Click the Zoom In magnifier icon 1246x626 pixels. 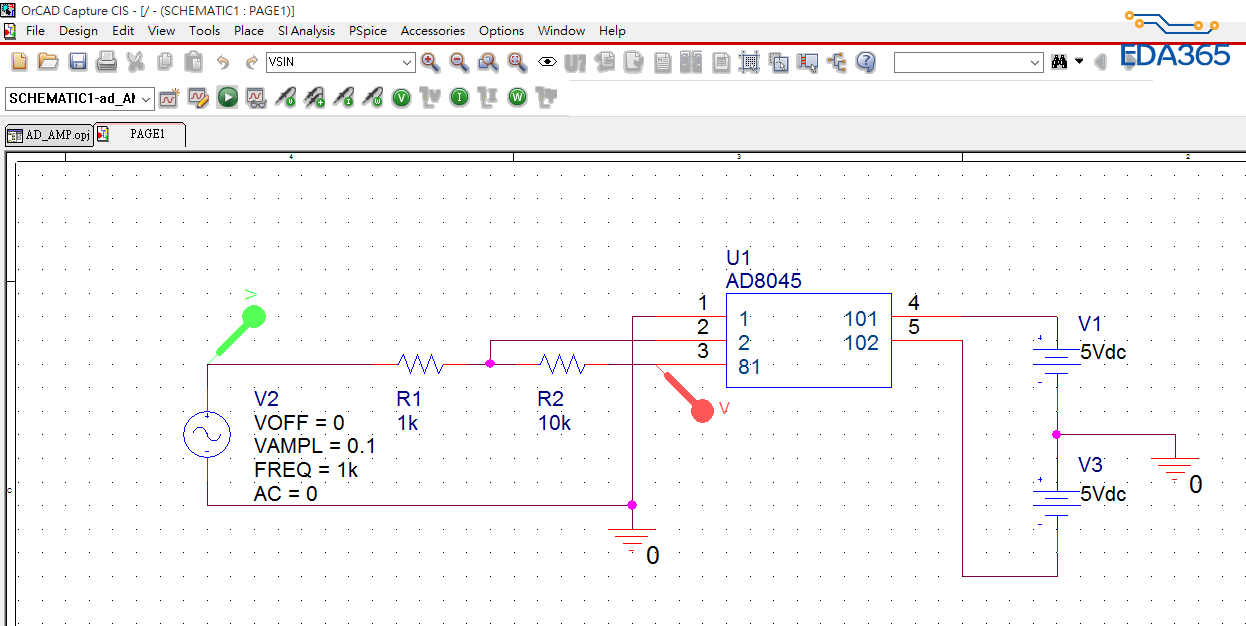click(430, 62)
